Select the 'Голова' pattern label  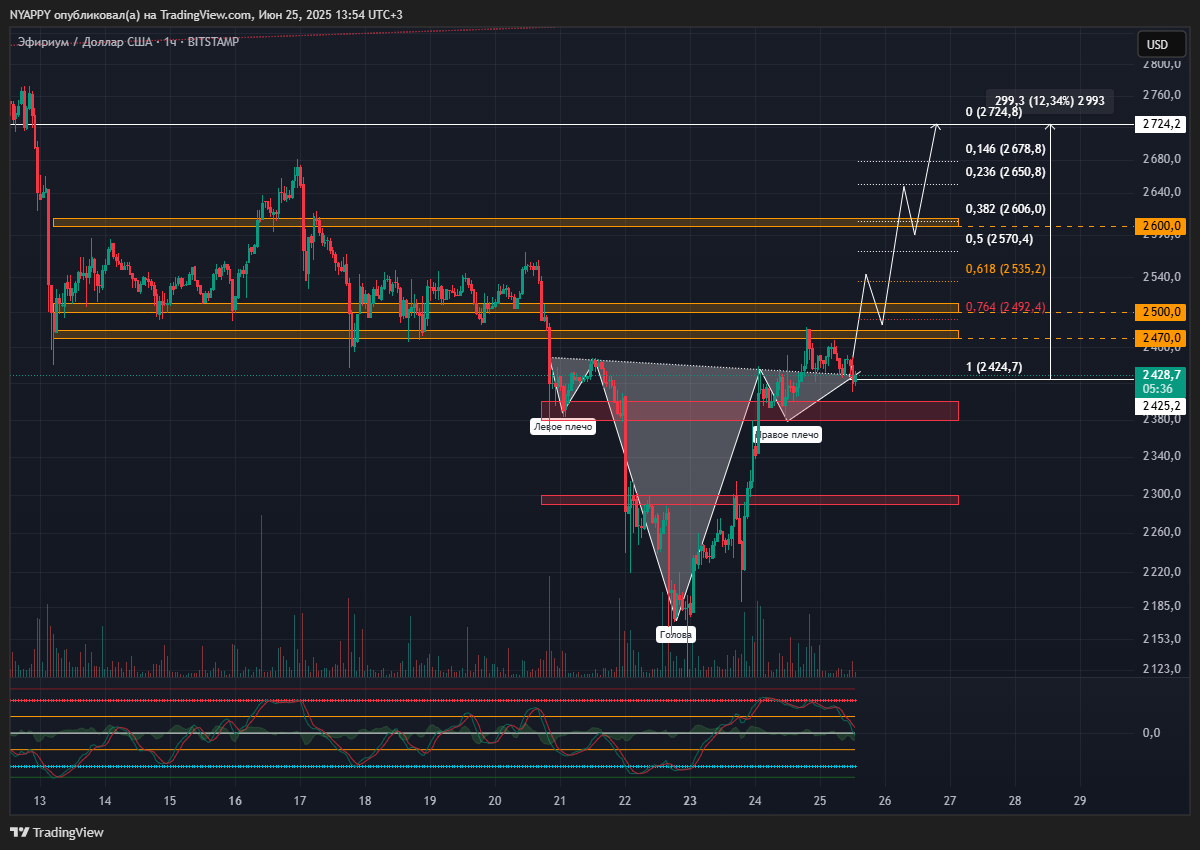pyautogui.click(x=675, y=634)
